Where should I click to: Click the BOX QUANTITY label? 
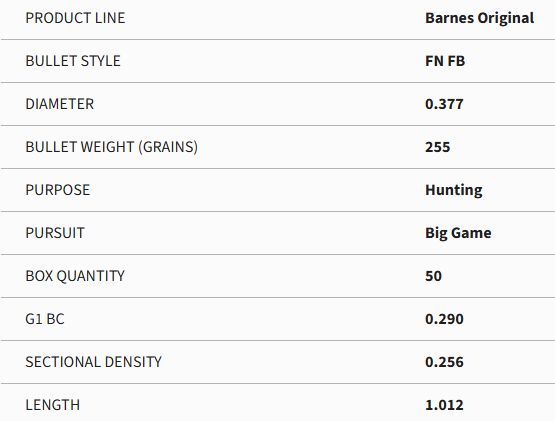click(x=75, y=276)
